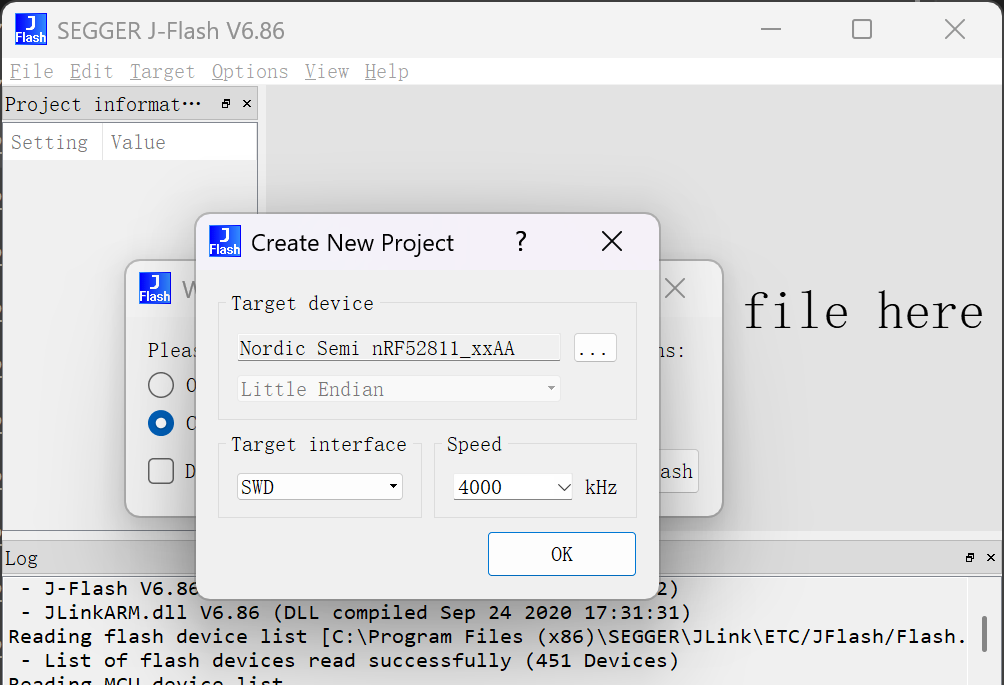Click the J-Flash icon in main title bar
Viewport: 1004px width, 685px height.
[x=30, y=30]
